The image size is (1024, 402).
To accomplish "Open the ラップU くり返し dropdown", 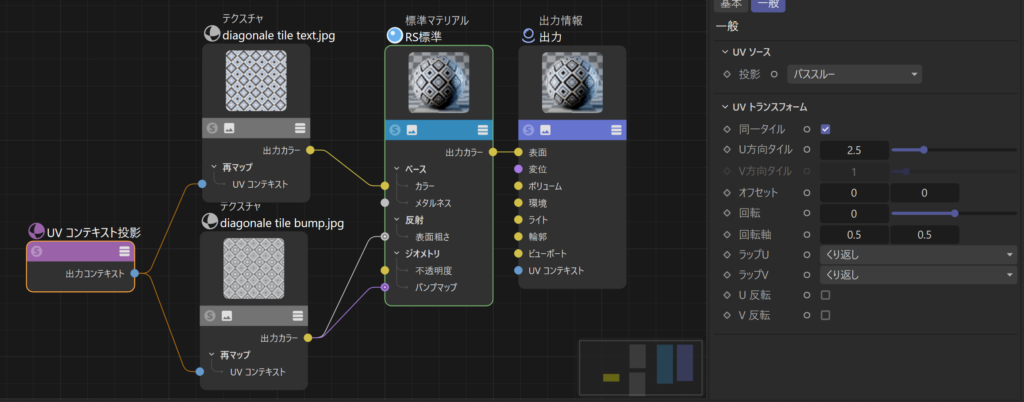I will pyautogui.click(x=917, y=254).
